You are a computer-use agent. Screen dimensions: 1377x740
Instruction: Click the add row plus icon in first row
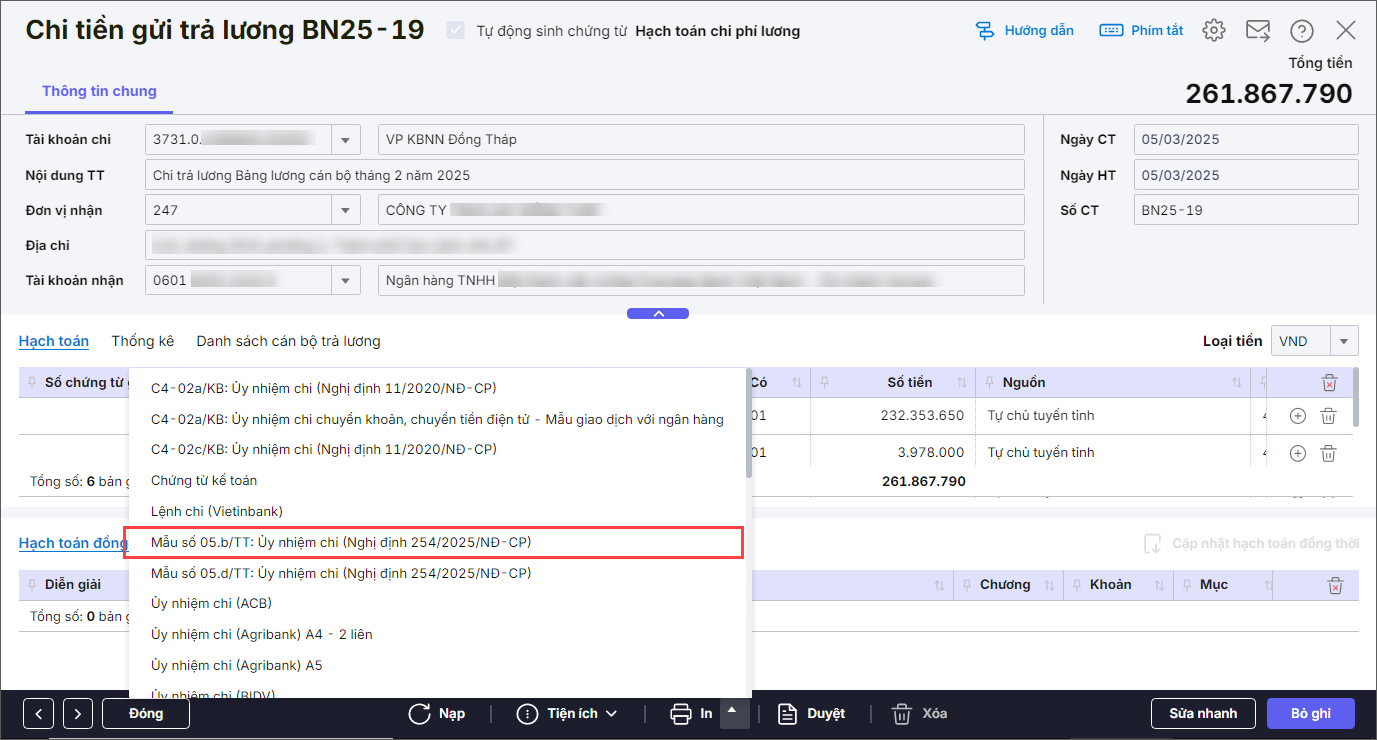pyautogui.click(x=1298, y=416)
